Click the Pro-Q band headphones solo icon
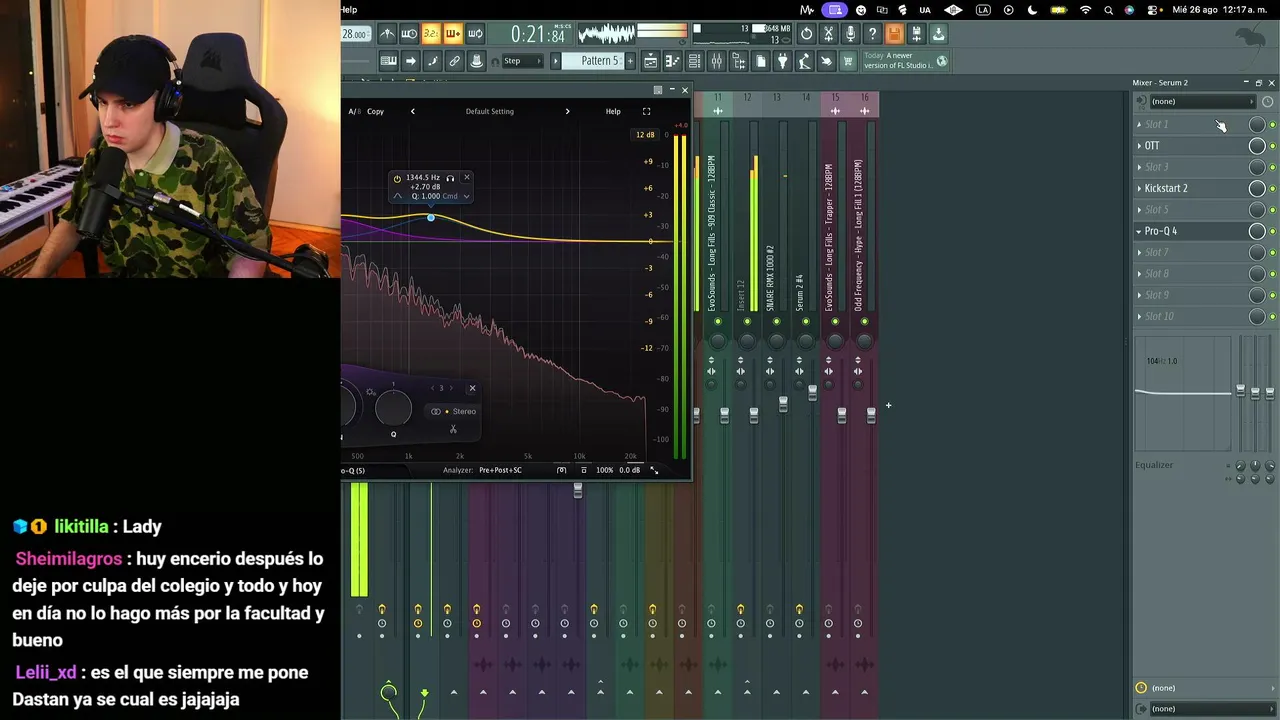The width and height of the screenshot is (1280, 720). 450,178
